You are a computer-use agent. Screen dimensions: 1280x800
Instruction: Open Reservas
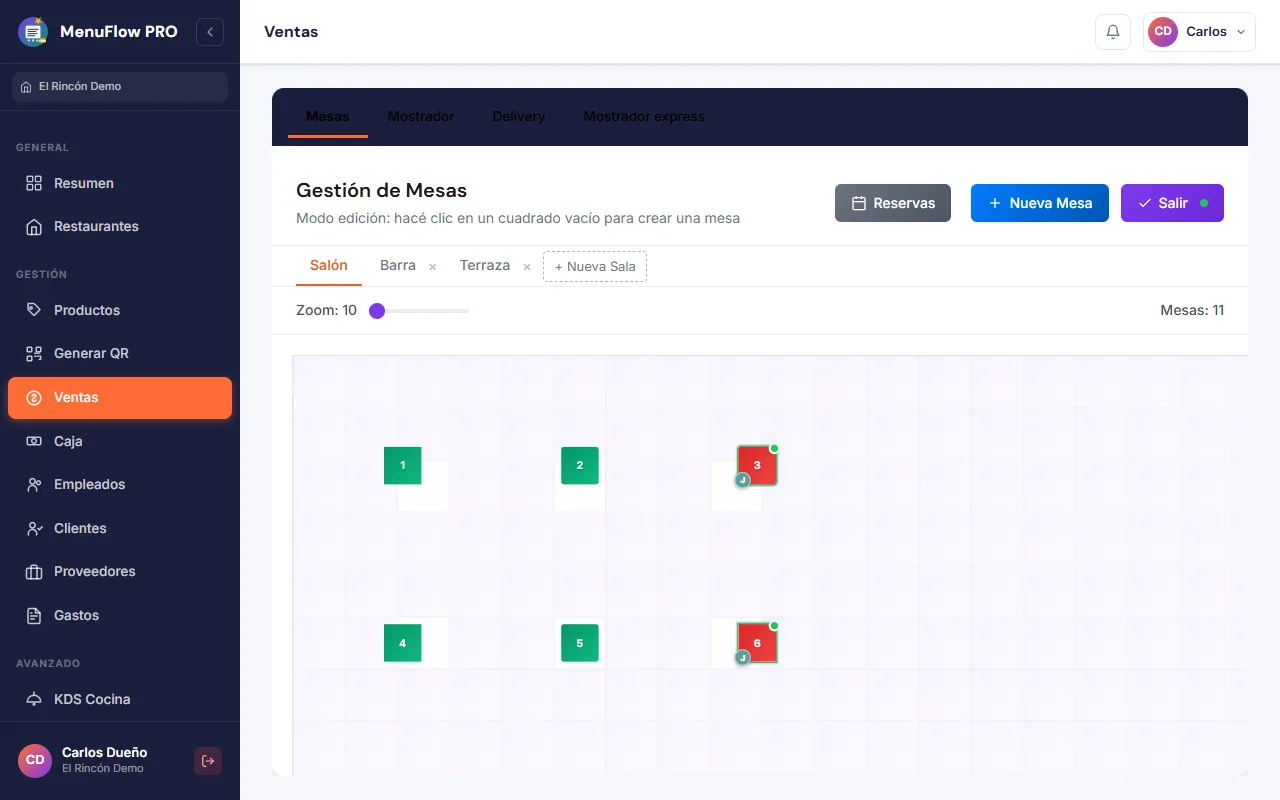(893, 203)
